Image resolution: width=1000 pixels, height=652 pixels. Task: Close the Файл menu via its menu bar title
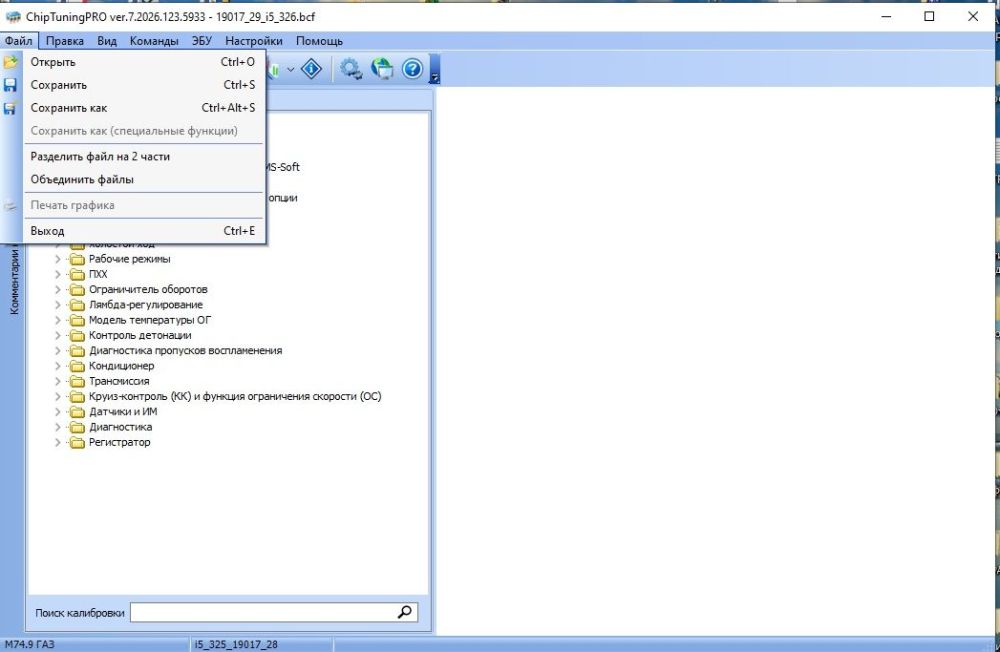click(18, 41)
